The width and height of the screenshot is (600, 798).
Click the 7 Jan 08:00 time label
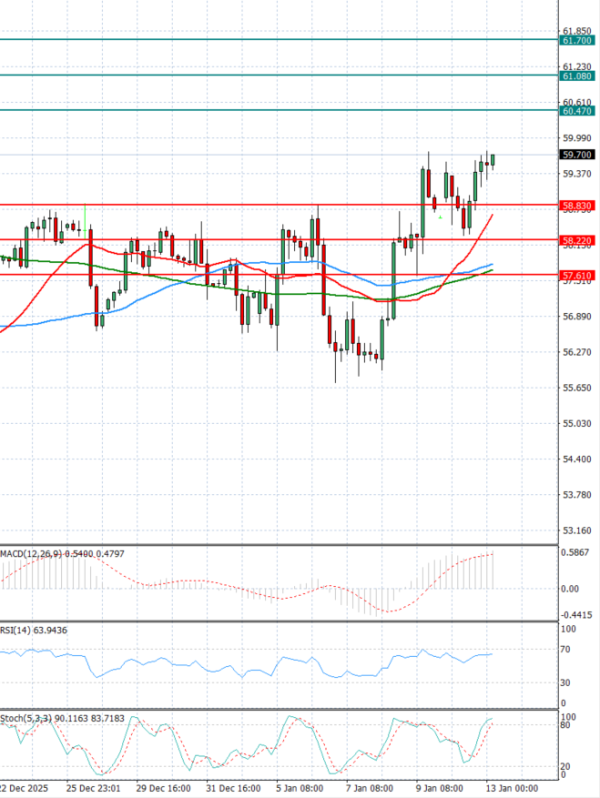369,787
